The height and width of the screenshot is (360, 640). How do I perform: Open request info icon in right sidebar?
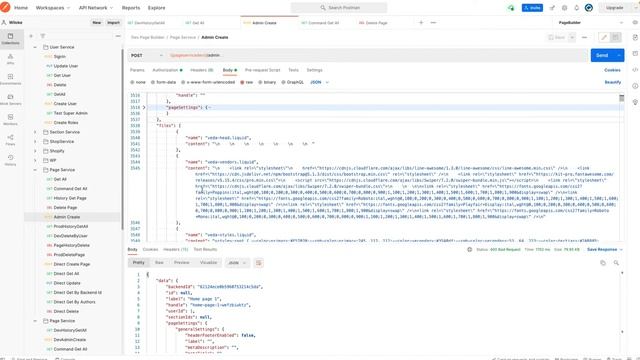635,86
